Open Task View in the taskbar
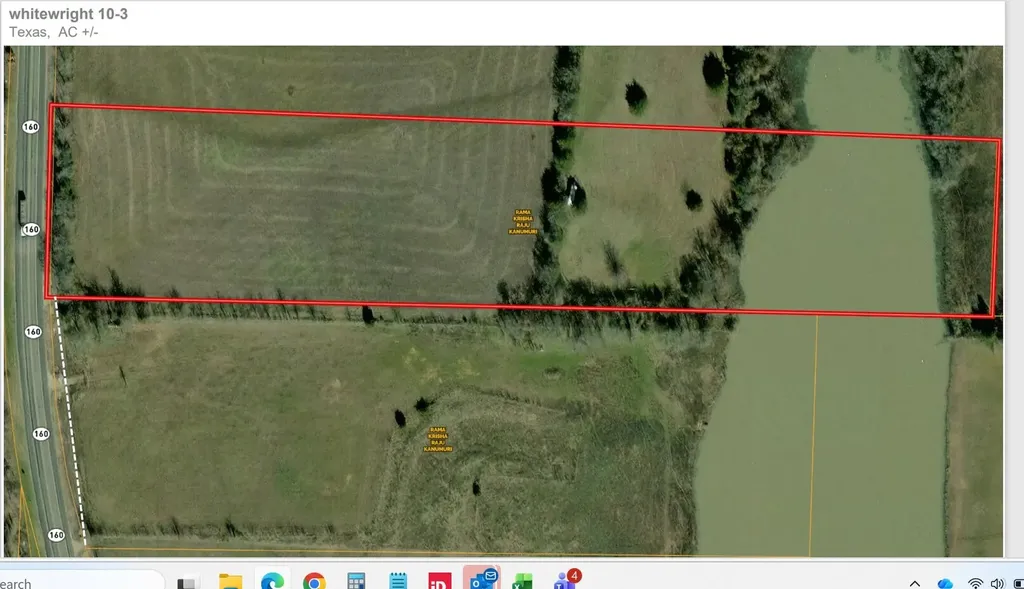The height and width of the screenshot is (589, 1024). [188, 582]
